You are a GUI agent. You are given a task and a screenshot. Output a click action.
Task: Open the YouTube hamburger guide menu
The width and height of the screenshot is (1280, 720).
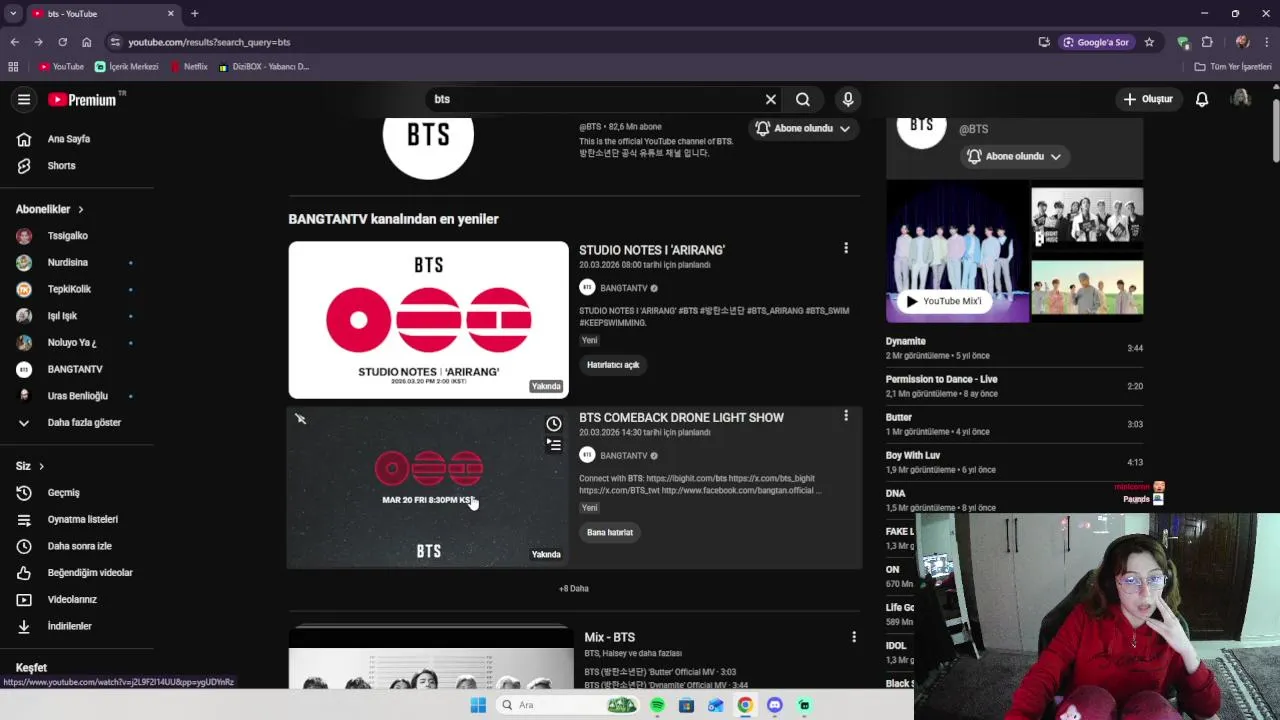point(24,99)
